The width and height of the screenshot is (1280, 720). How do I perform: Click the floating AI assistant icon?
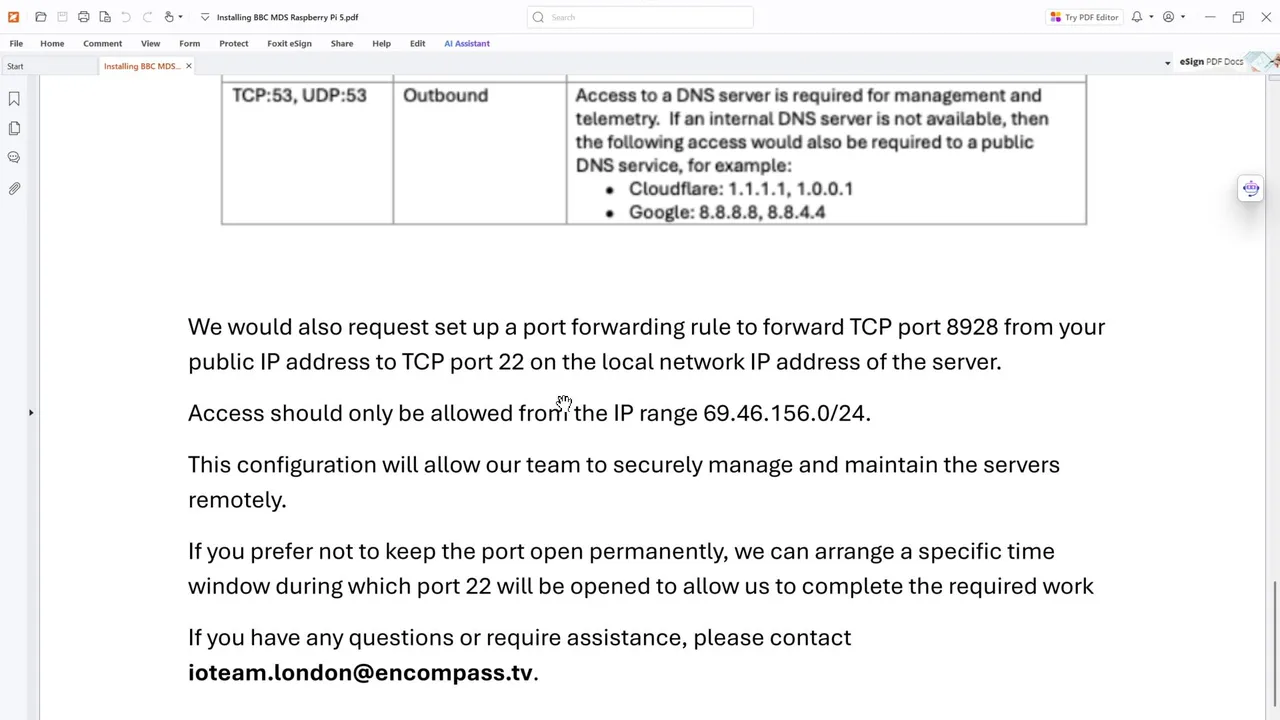point(1250,189)
